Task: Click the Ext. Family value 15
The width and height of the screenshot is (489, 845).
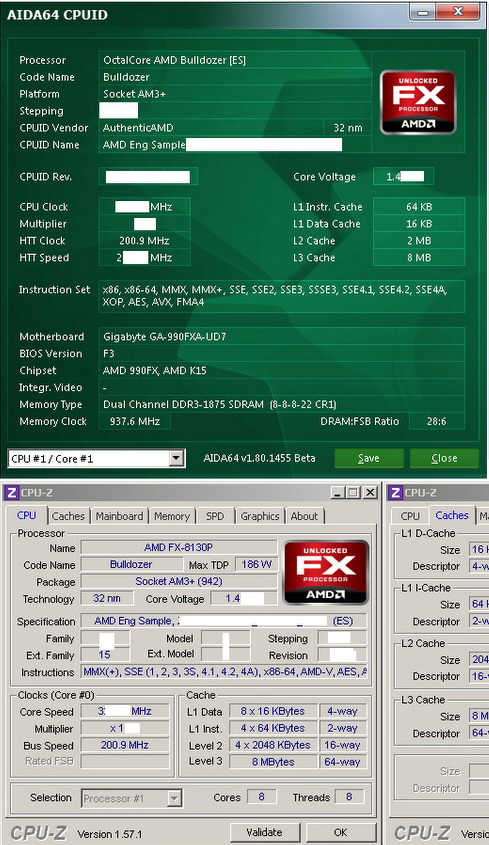Action: coord(105,655)
